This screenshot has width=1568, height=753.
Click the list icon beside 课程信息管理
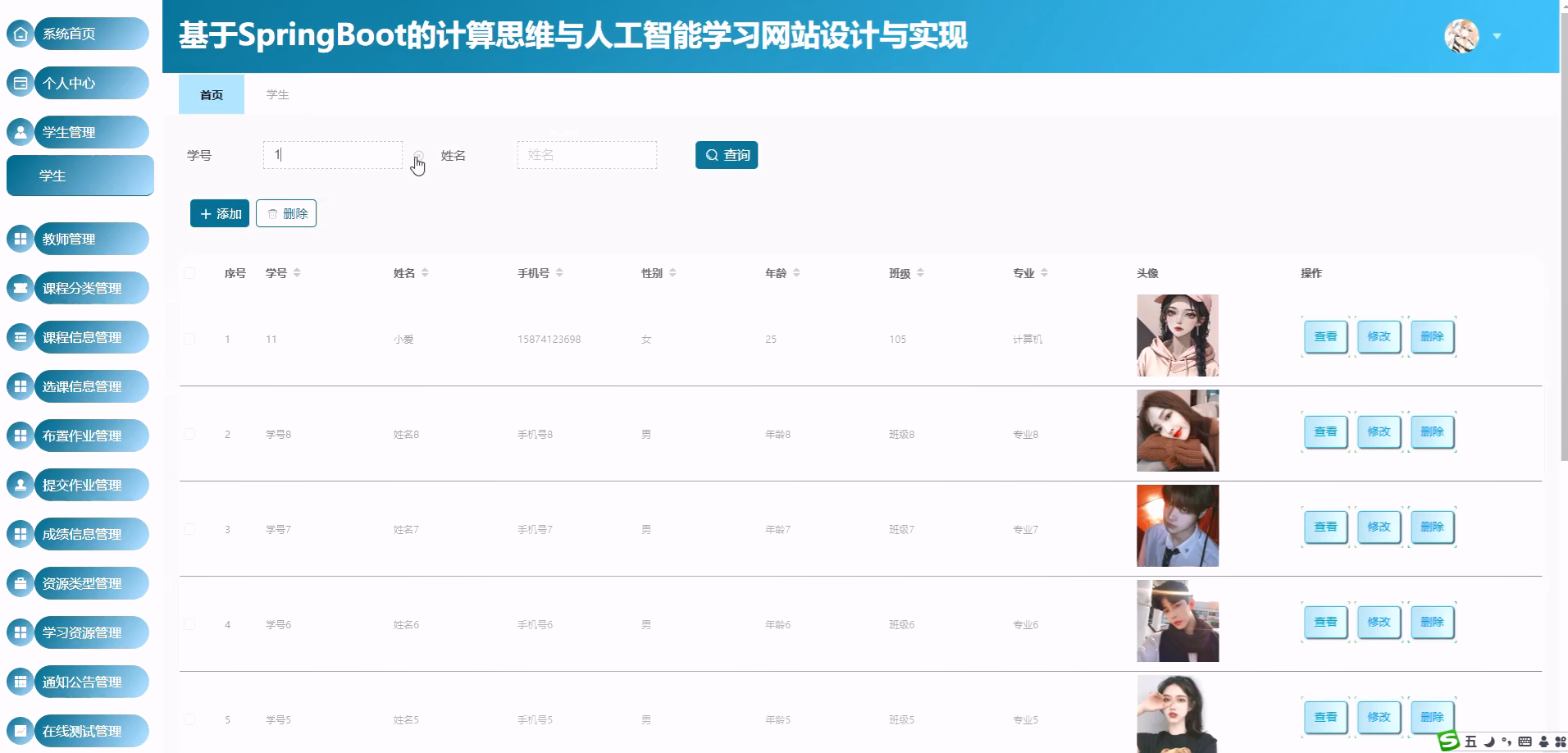coord(21,337)
